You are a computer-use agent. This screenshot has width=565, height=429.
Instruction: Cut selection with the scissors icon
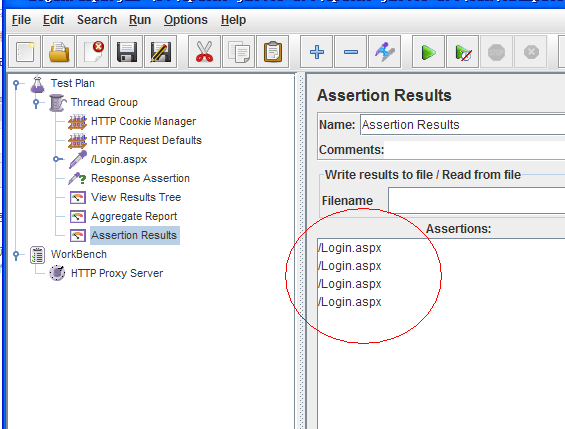point(204,52)
